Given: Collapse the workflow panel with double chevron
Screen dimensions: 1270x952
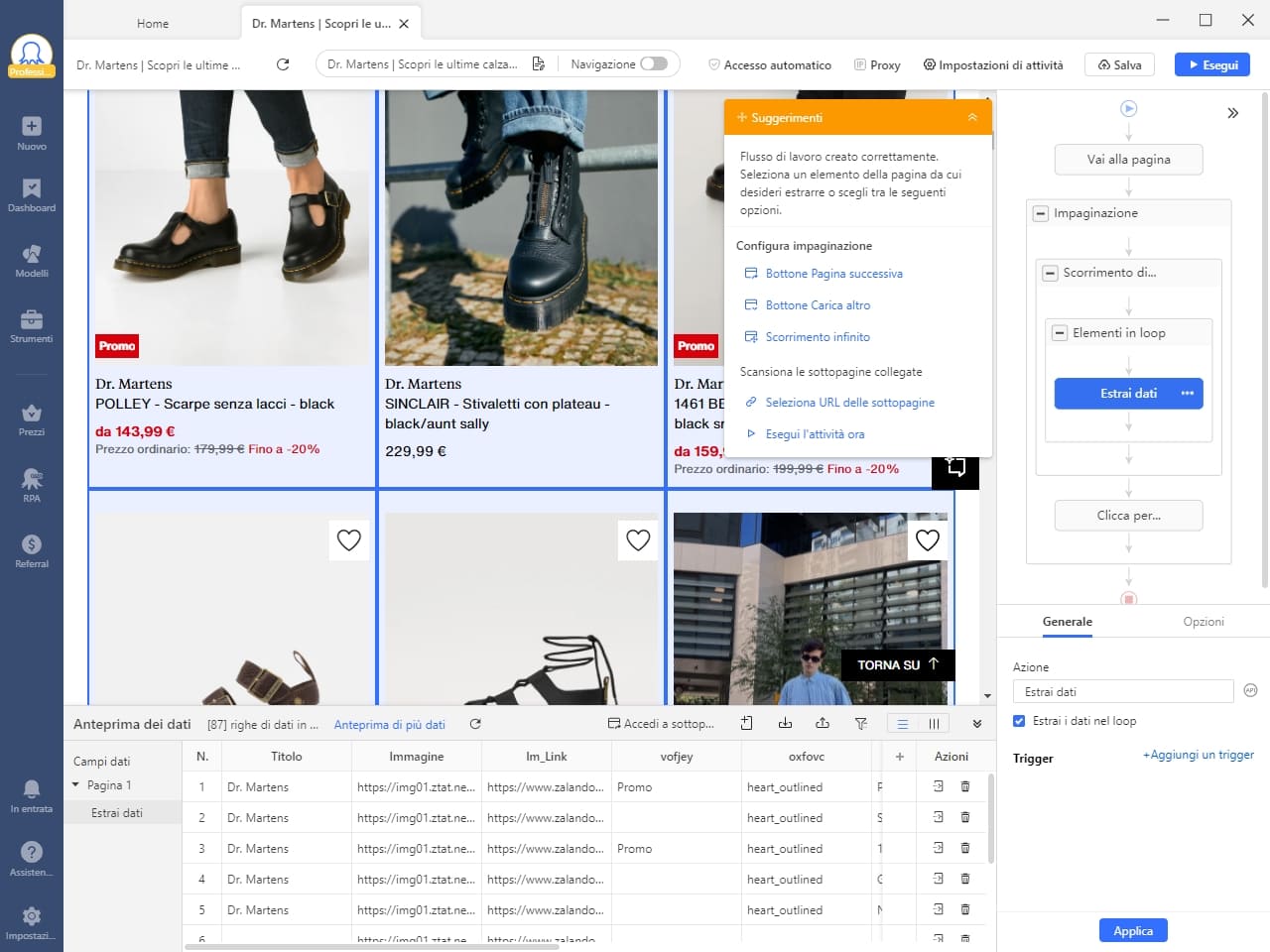Looking at the screenshot, I should pyautogui.click(x=1232, y=113).
